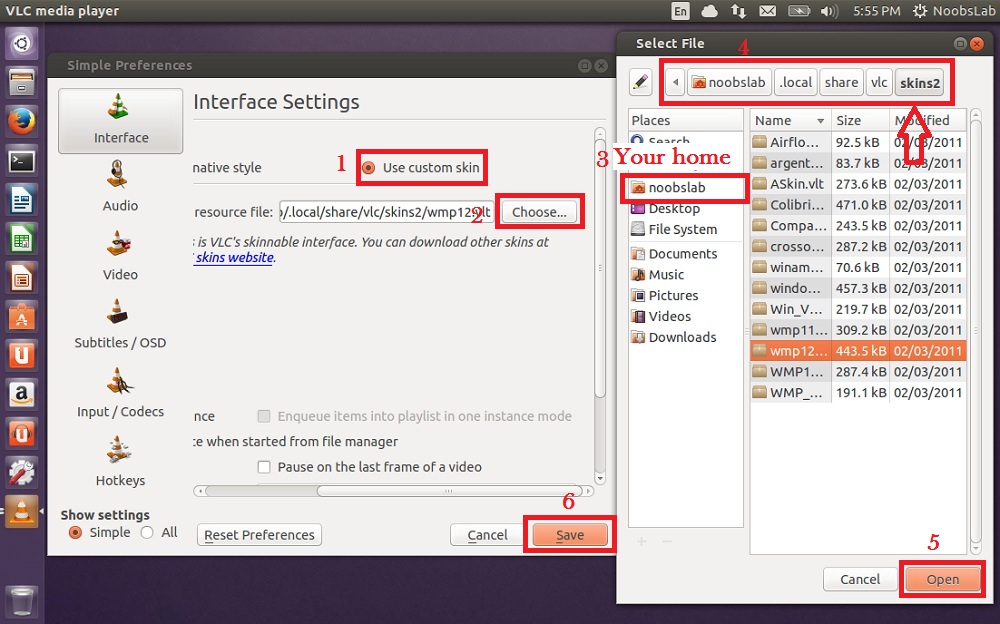Image resolution: width=1000 pixels, height=624 pixels.
Task: Open the Terminal from the dock
Action: click(22, 161)
